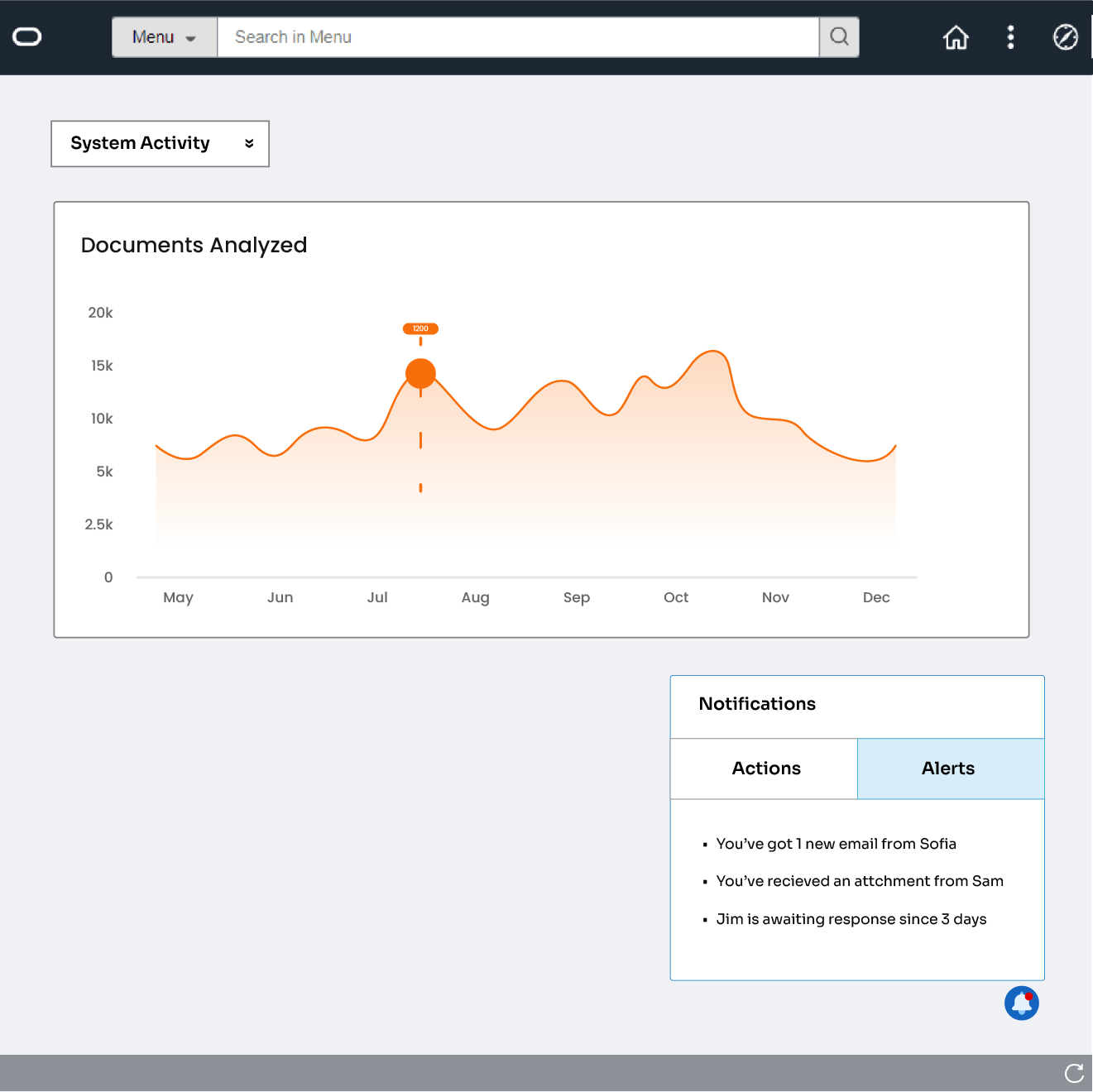Switch to the Actions tab

(x=765, y=769)
